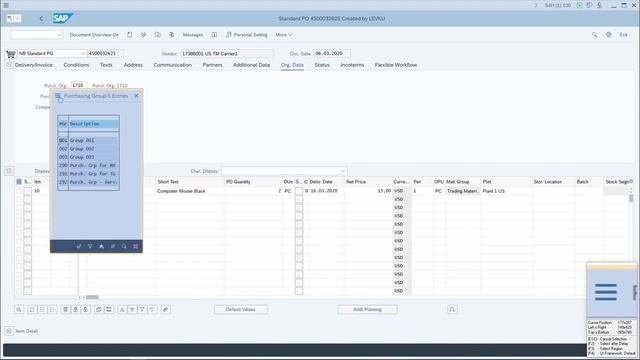Open the search icon in the top toolbar
The height and width of the screenshot is (360, 640).
click(x=594, y=35)
